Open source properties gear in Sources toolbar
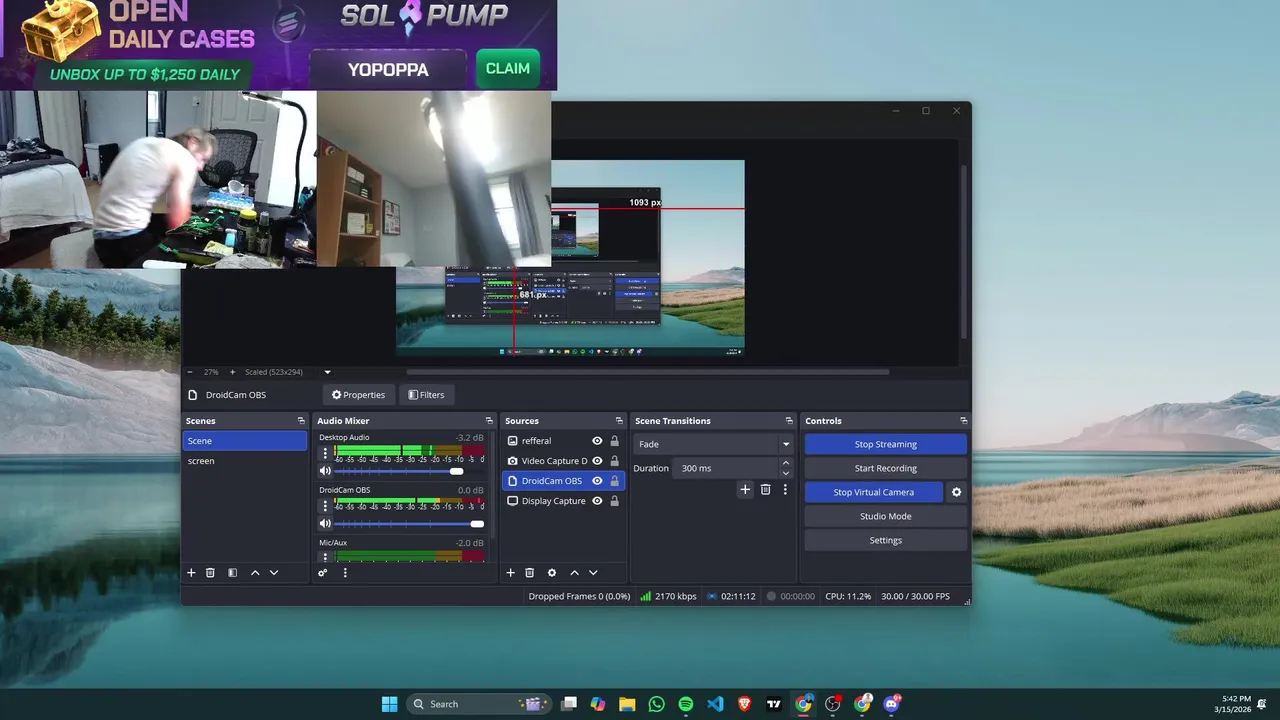The height and width of the screenshot is (720, 1280). pos(551,573)
